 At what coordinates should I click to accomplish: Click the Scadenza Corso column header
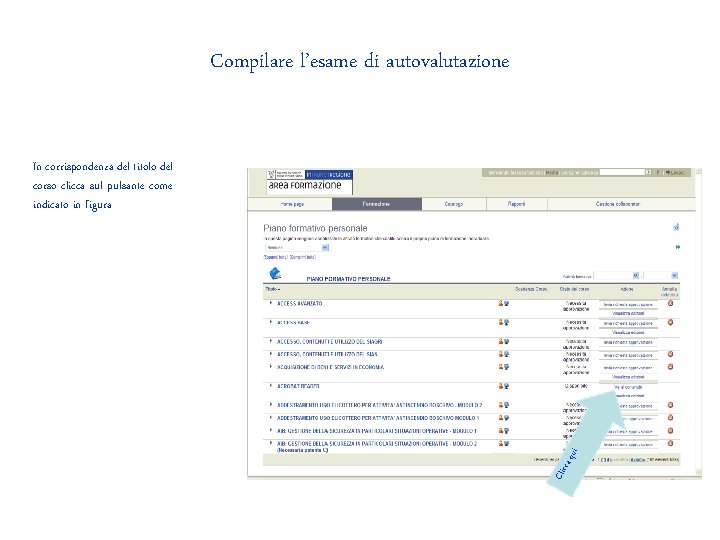point(531,289)
